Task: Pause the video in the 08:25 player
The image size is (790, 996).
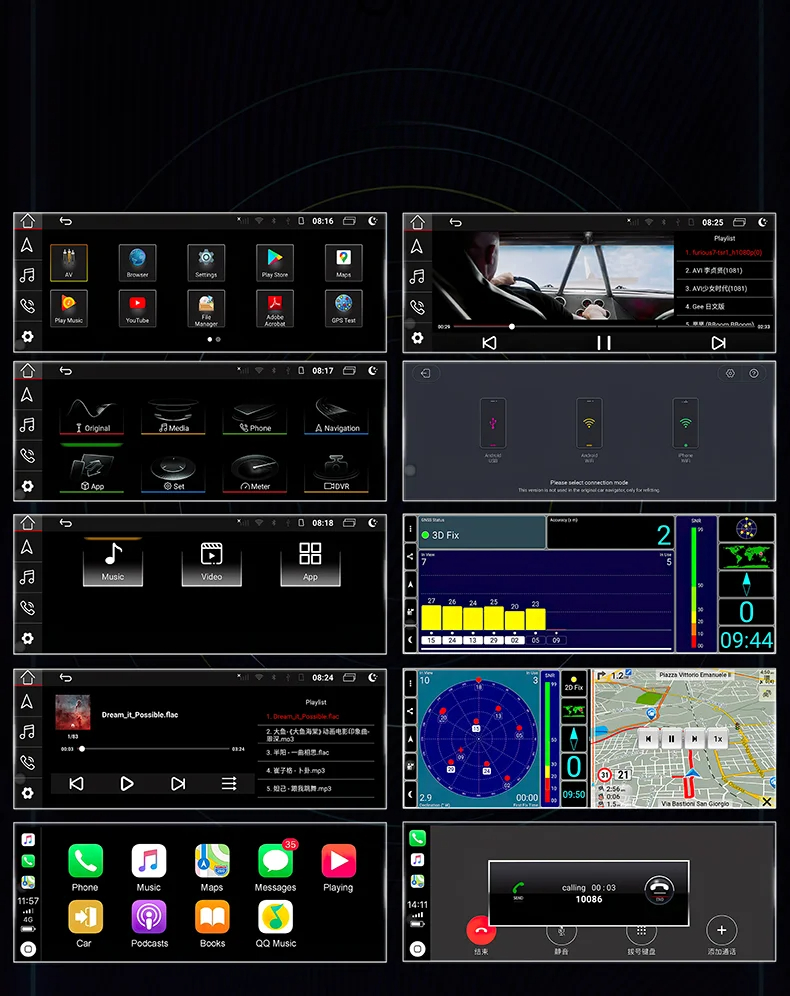Action: coord(603,343)
